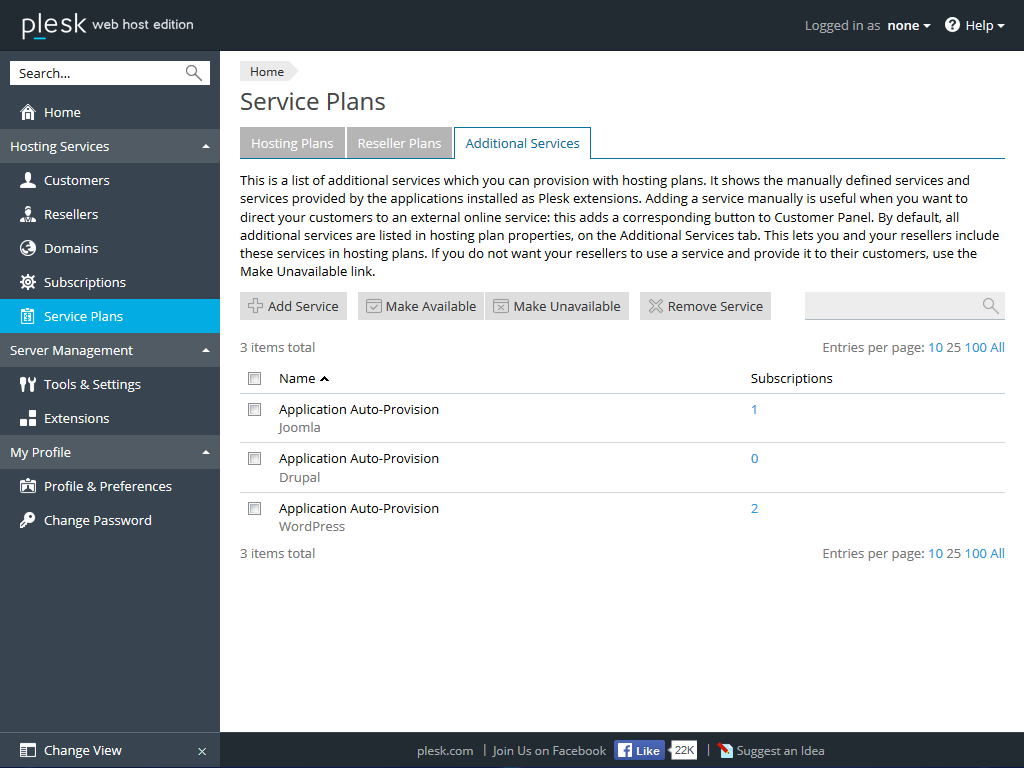Click the Customers person icon in sidebar

coord(27,180)
